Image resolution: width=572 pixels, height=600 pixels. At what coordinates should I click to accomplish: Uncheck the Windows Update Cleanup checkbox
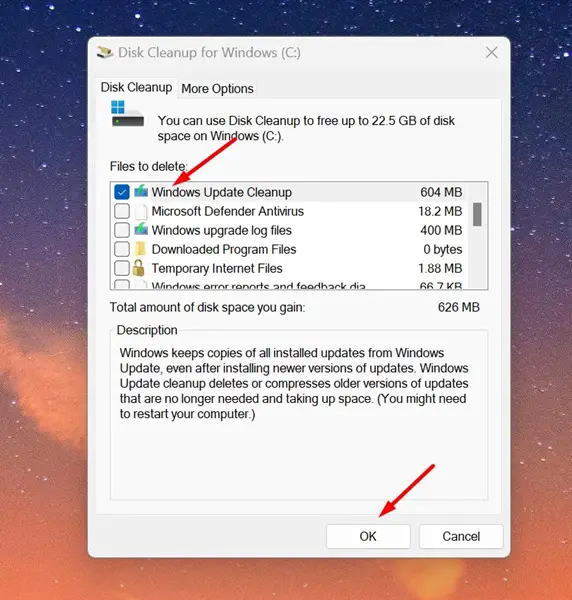coord(122,192)
